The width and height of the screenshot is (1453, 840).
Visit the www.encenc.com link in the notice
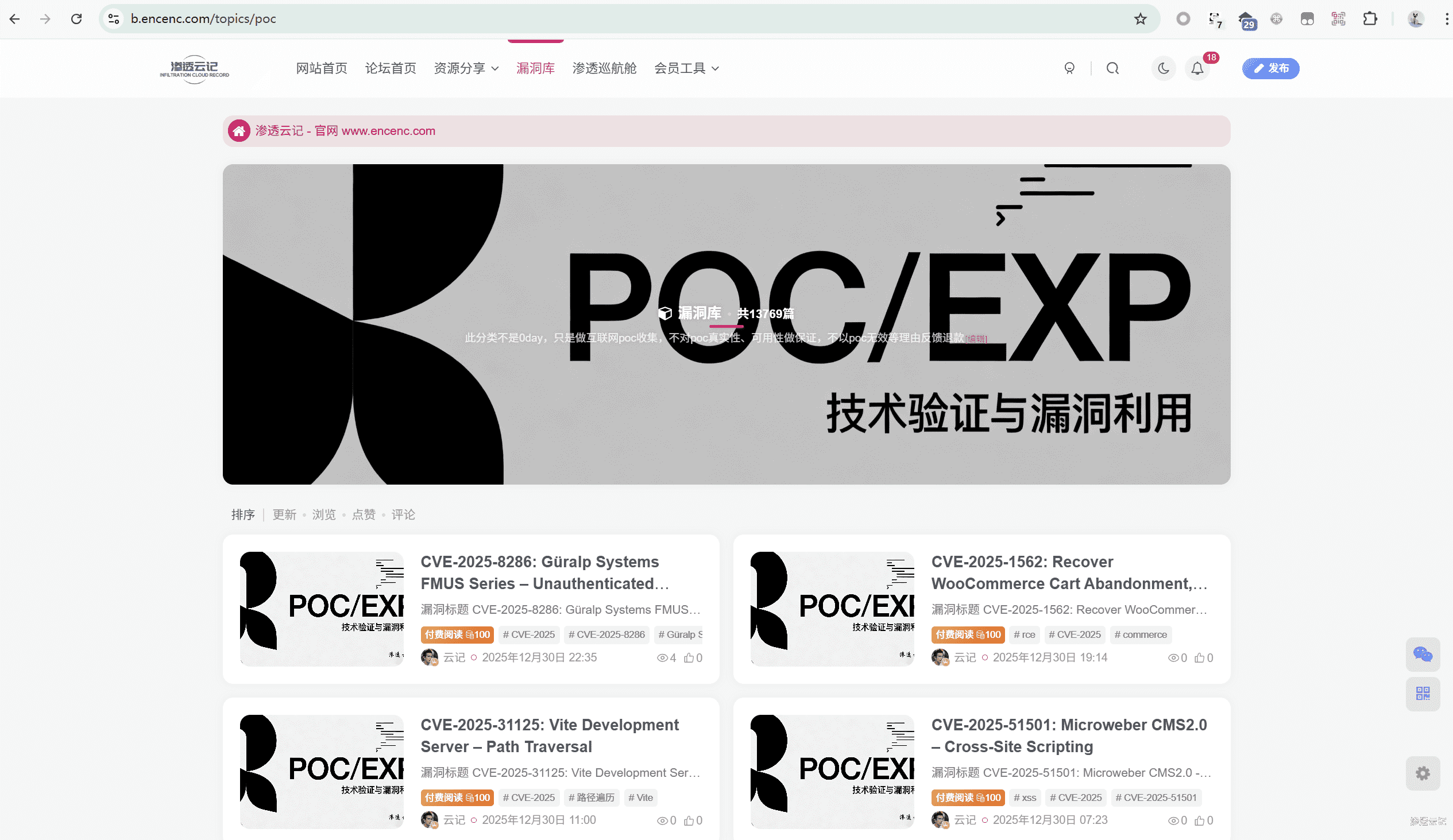(388, 131)
